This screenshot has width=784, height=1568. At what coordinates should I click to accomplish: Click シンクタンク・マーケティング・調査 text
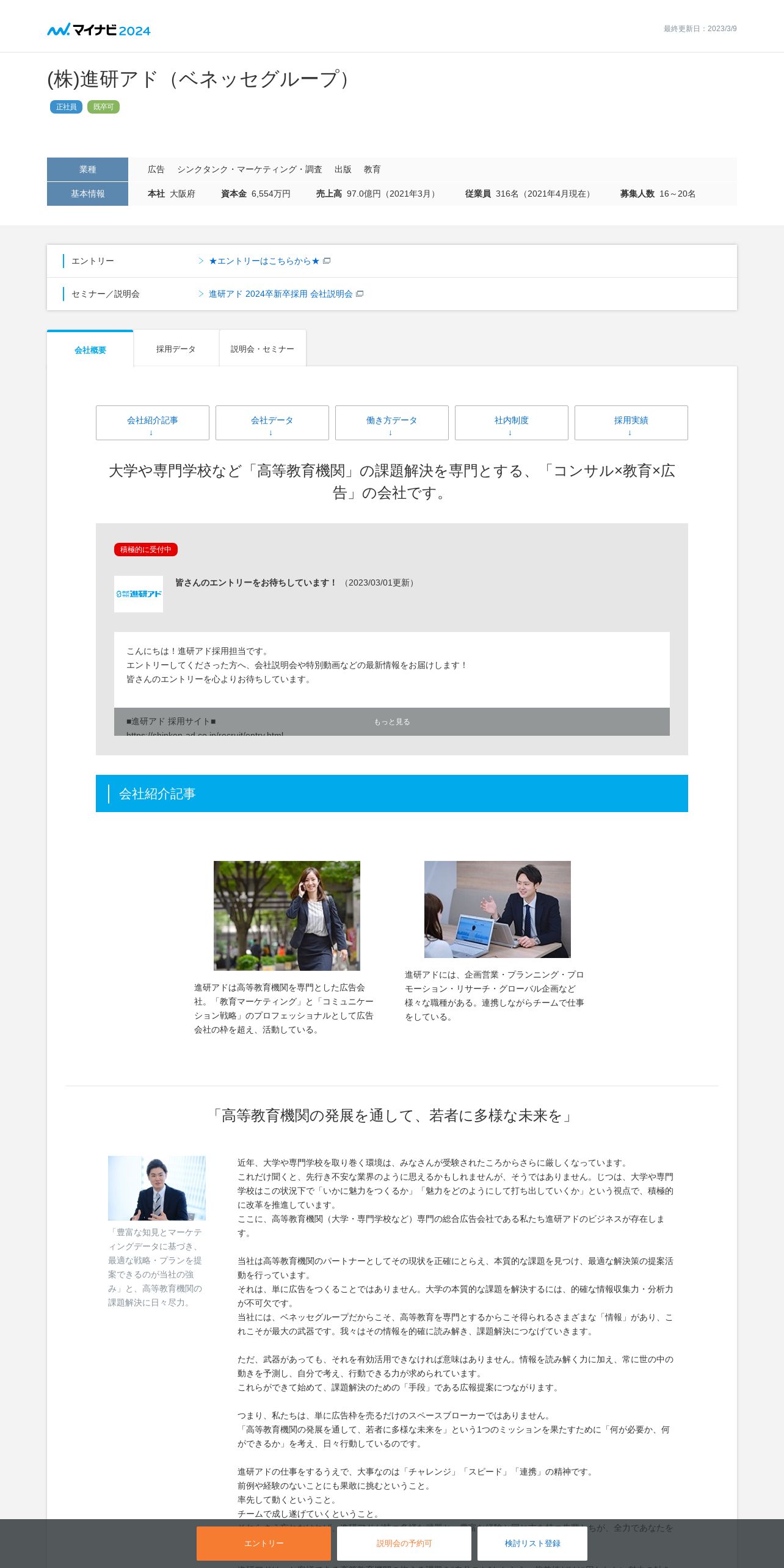(x=250, y=169)
